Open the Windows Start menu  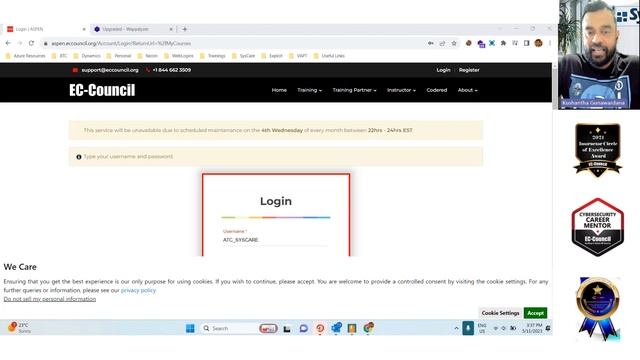pyautogui.click(x=190, y=329)
